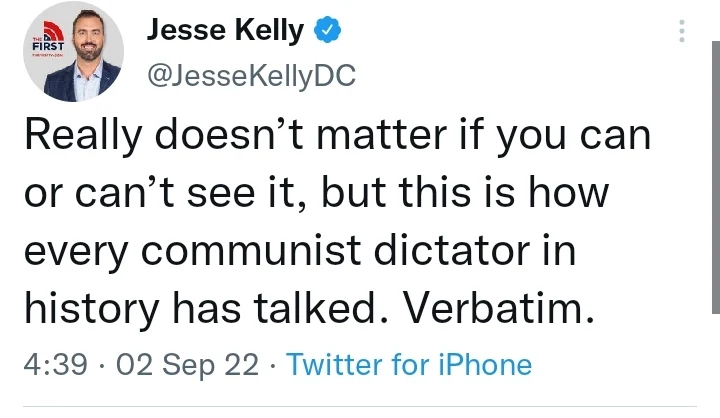Image resolution: width=720 pixels, height=418 pixels.
Task: Click the Twitter for iPhone source link
Action: pos(409,364)
